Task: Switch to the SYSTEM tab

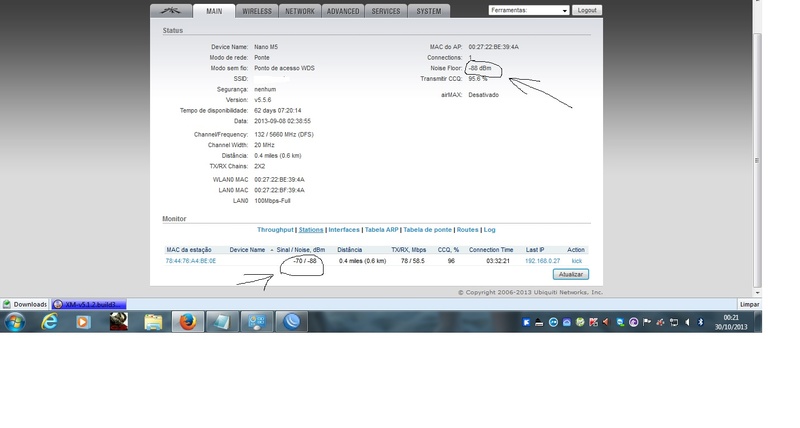Action: point(429,11)
